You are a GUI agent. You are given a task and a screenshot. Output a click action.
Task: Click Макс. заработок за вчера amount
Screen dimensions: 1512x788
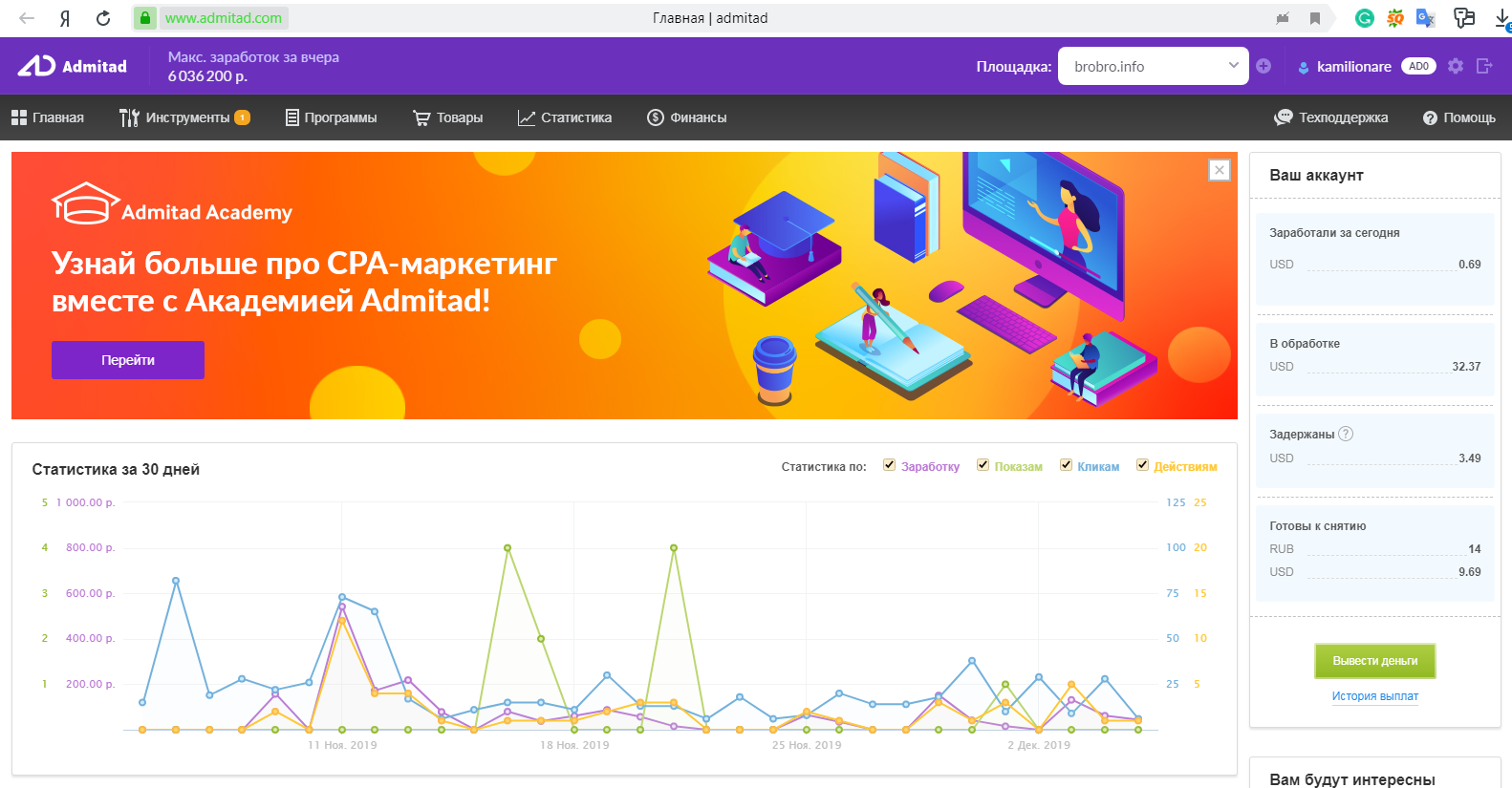[207, 76]
